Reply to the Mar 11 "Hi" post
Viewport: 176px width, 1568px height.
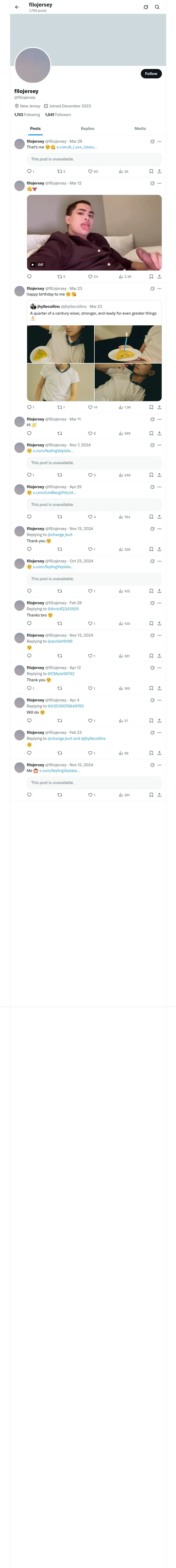29,433
